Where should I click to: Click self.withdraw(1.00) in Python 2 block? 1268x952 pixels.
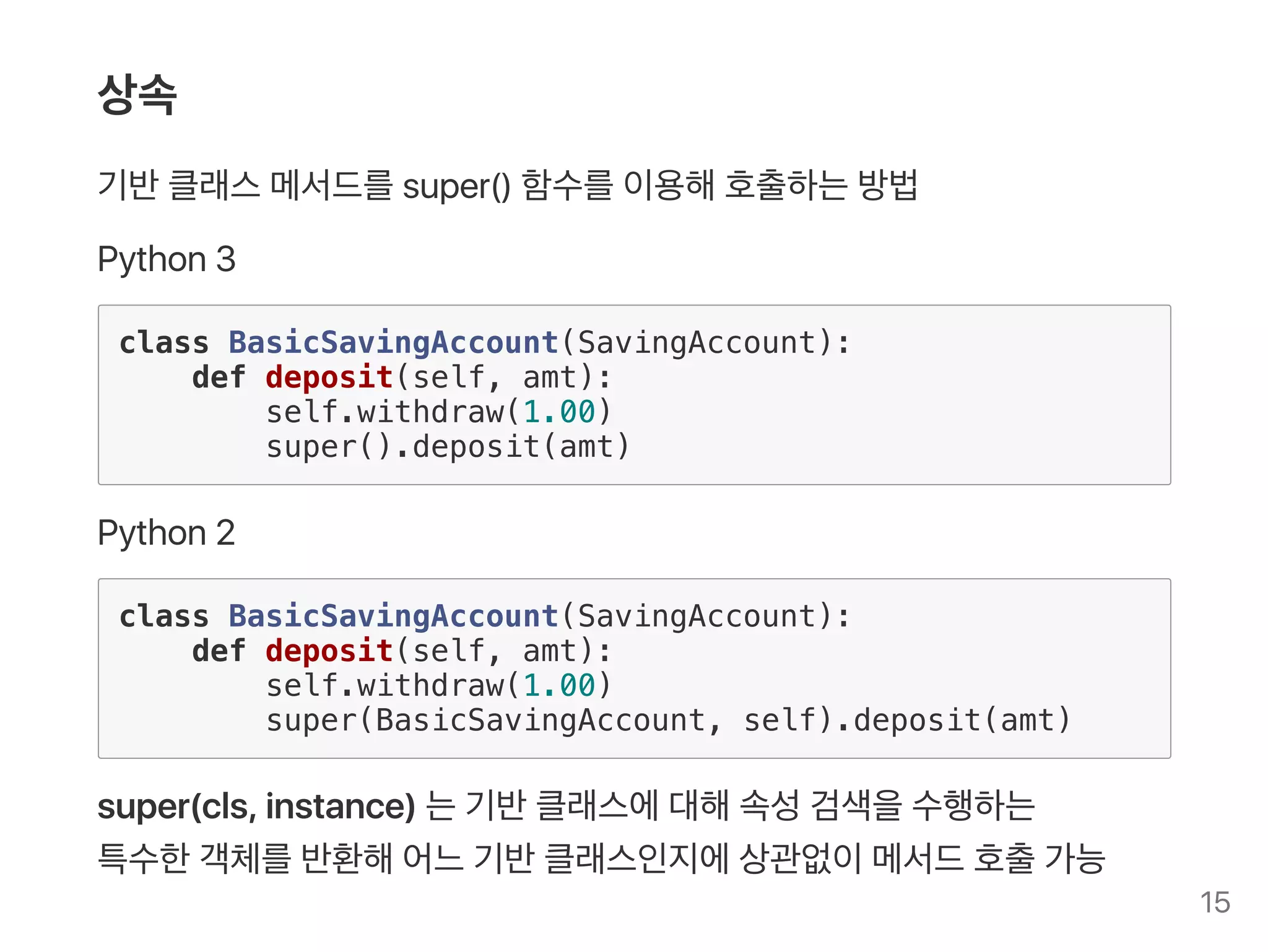point(439,686)
